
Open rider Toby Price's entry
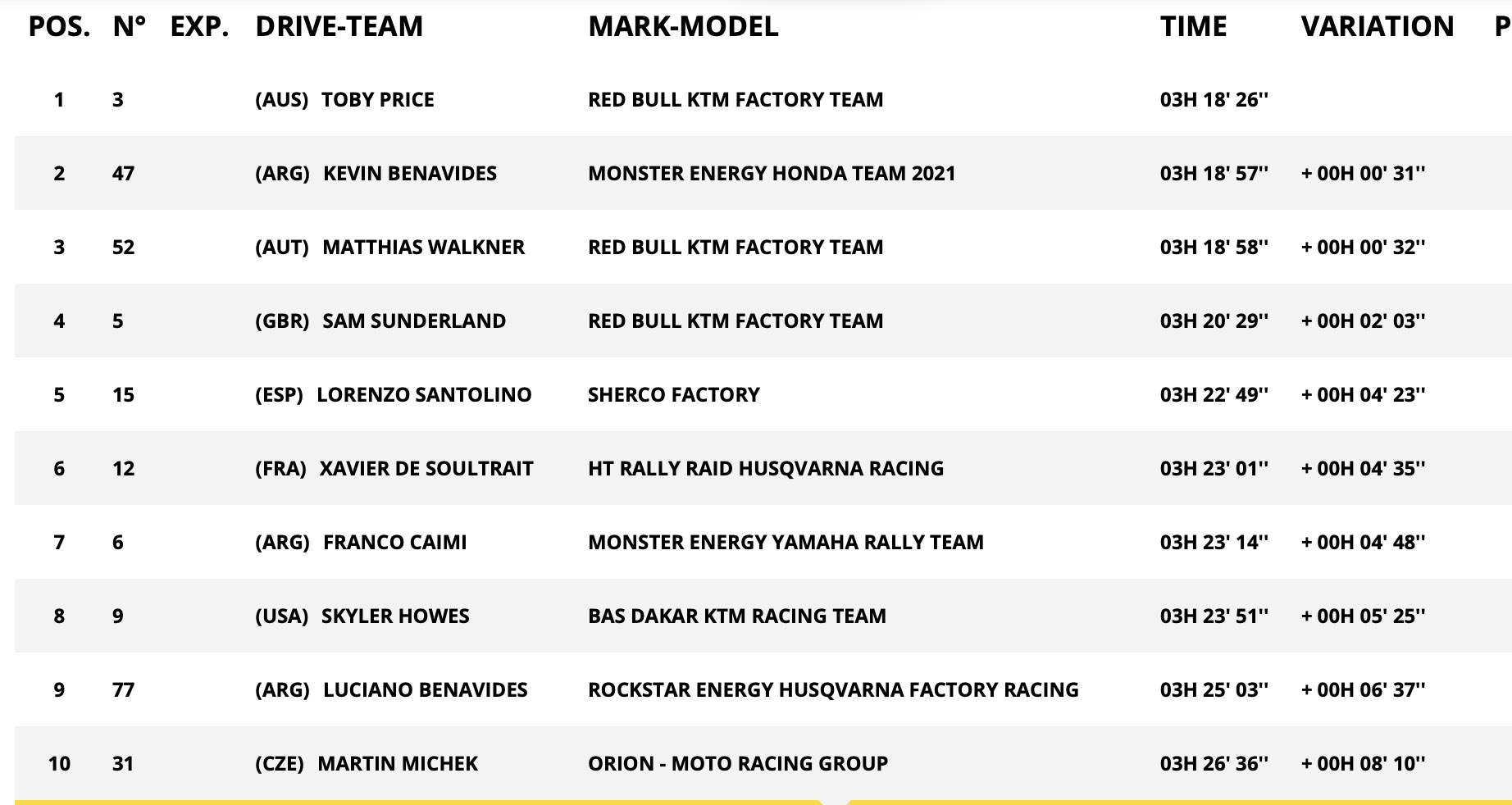tap(377, 100)
